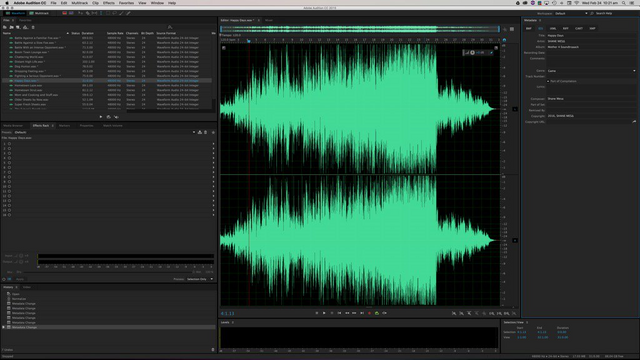Screen dimensions: 640x360
Task: Click the Import File icon in Files panel
Action: (x=11, y=27)
